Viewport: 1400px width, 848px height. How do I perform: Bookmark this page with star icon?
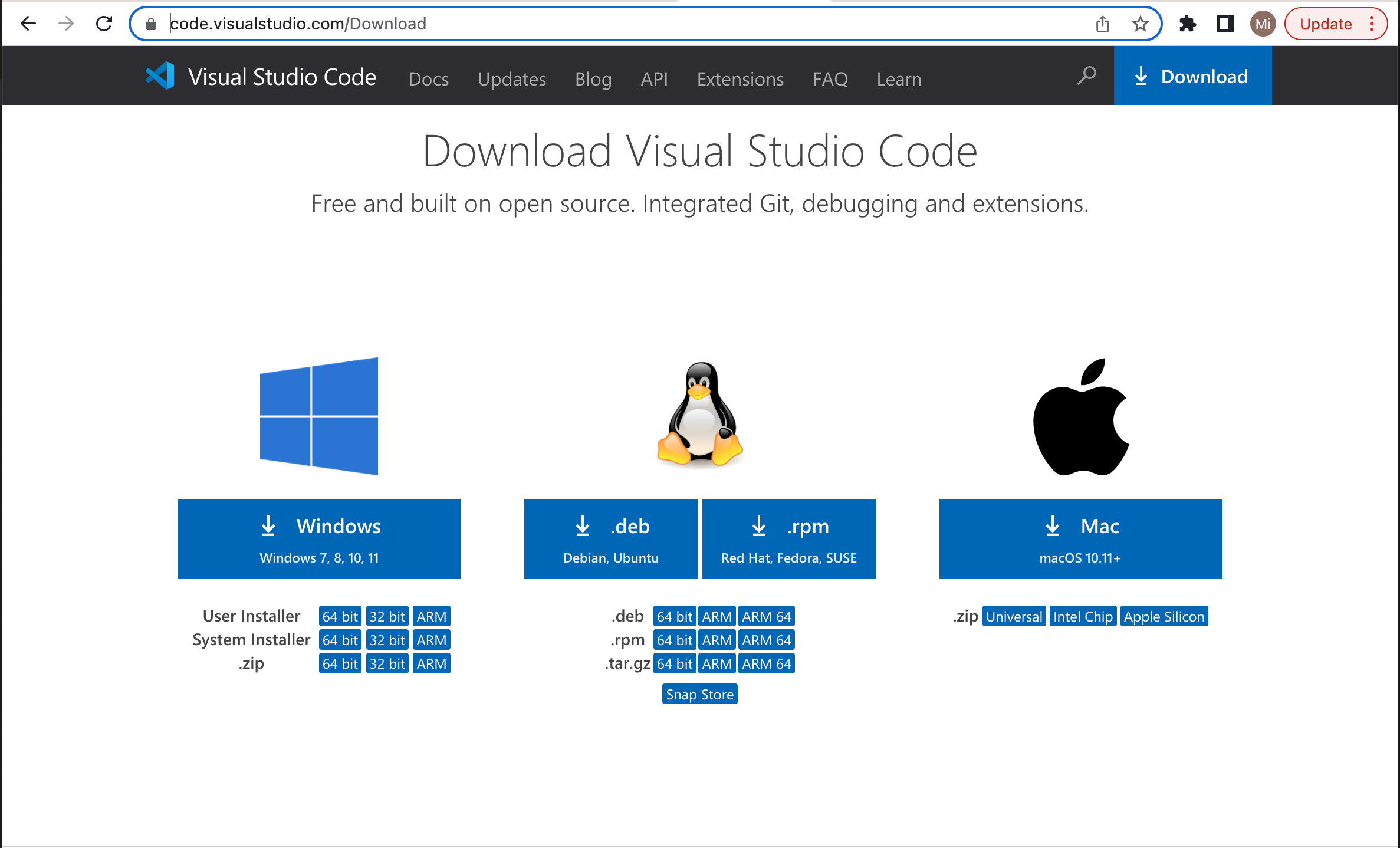(x=1140, y=24)
